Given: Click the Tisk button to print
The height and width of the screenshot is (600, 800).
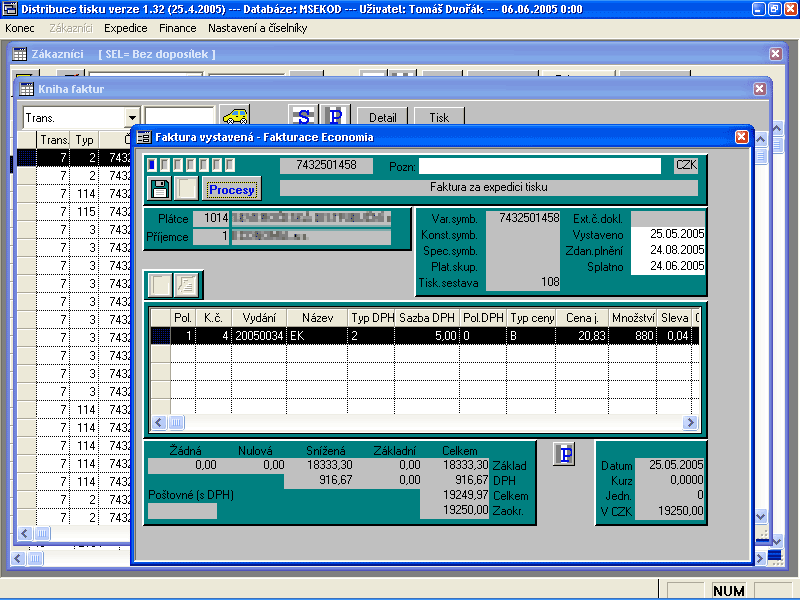Looking at the screenshot, I should pyautogui.click(x=439, y=117).
